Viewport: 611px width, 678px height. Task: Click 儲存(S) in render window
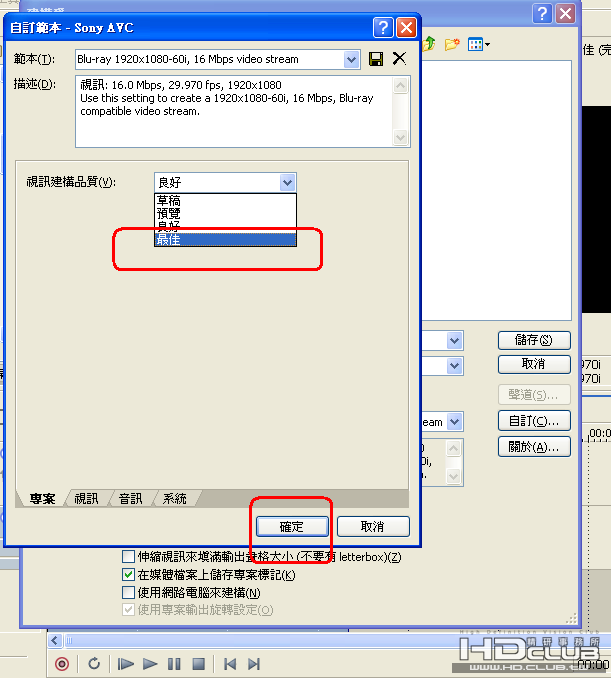pyautogui.click(x=534, y=340)
